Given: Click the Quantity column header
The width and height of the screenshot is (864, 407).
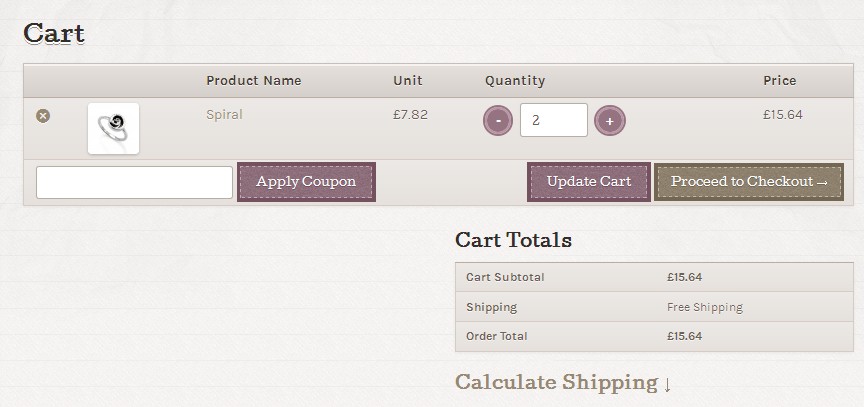Looking at the screenshot, I should point(515,81).
